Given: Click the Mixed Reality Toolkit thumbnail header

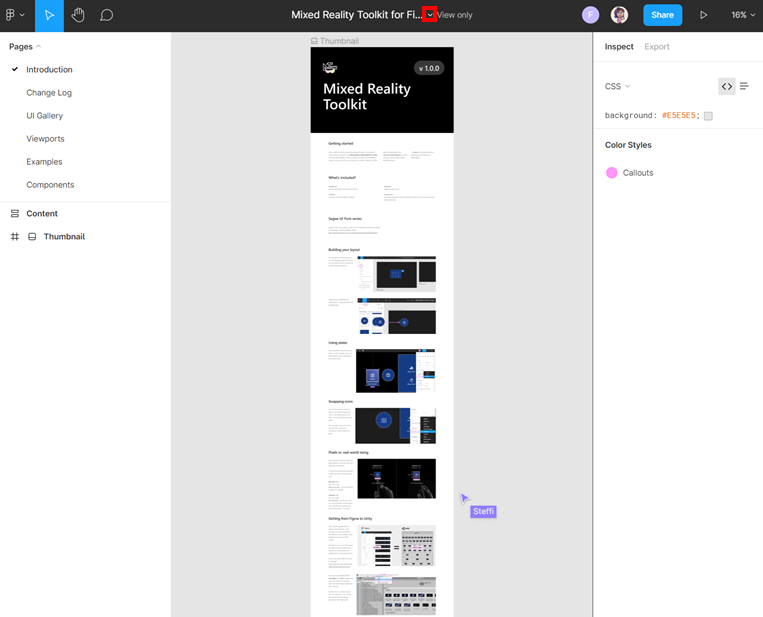Looking at the screenshot, I should [x=382, y=90].
